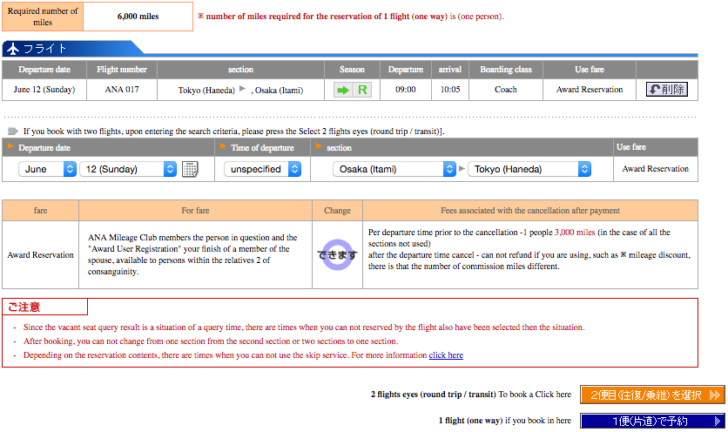Click the 'Award Reservation' fare table cell

(40, 255)
